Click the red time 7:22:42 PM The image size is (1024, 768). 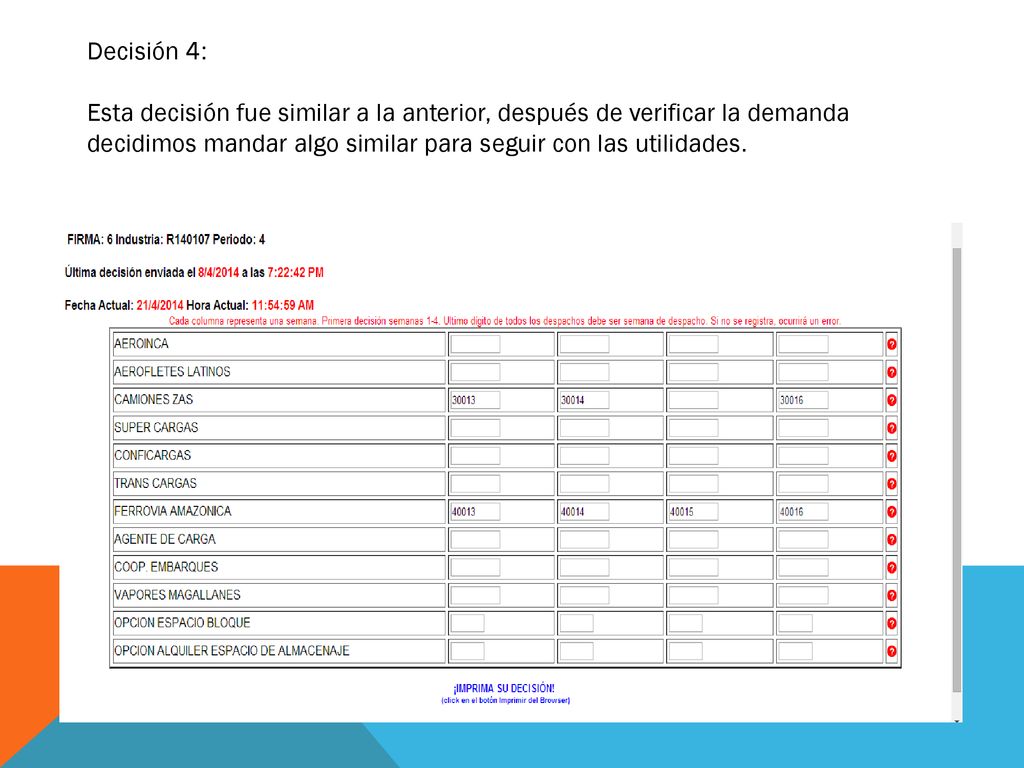click(x=295, y=272)
